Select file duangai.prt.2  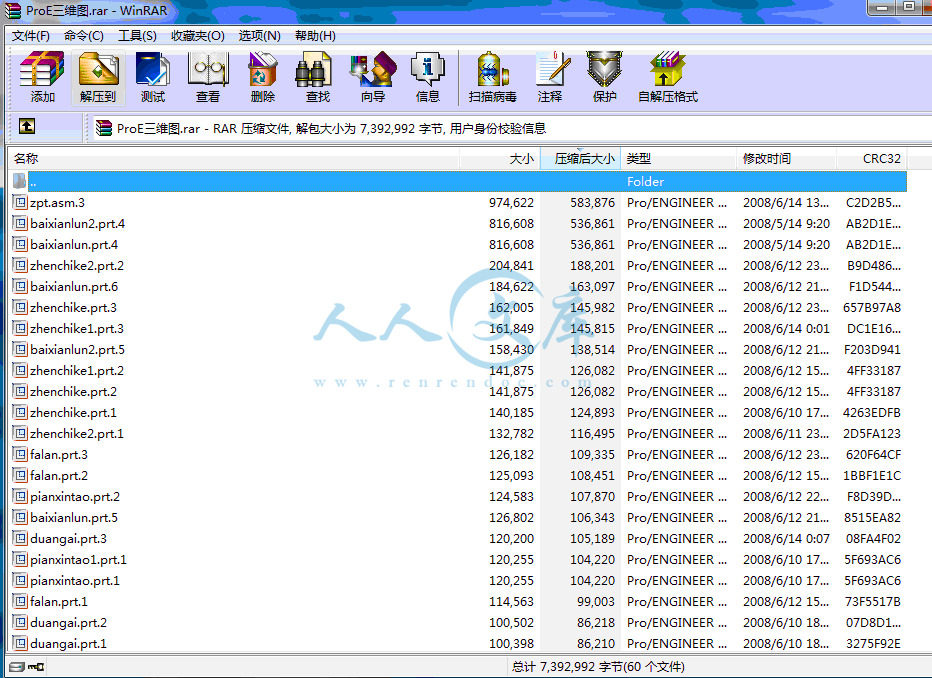click(x=458, y=623)
